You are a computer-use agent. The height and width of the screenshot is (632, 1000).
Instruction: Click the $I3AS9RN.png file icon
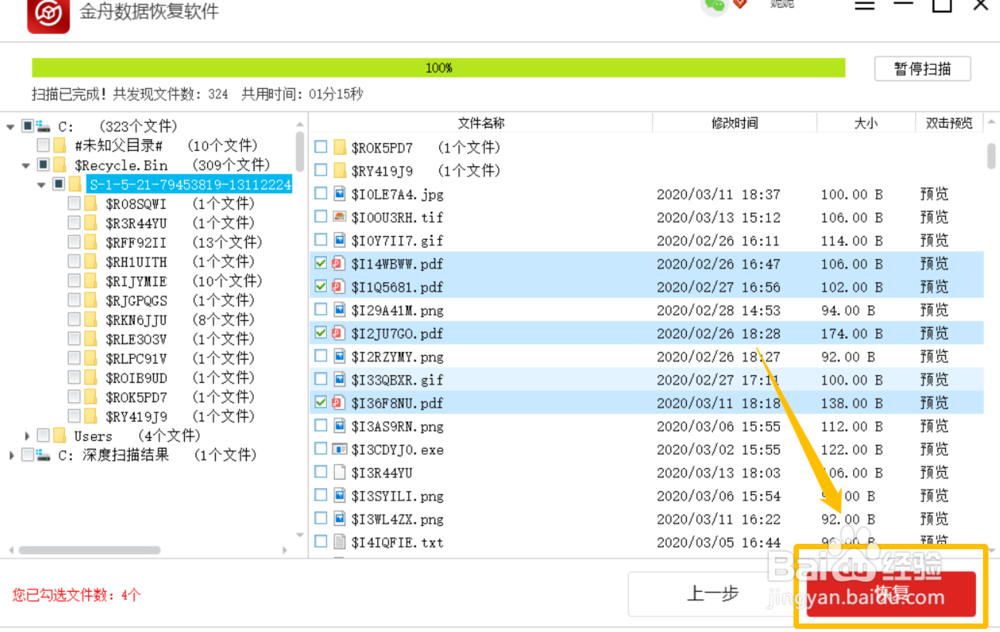click(339, 426)
